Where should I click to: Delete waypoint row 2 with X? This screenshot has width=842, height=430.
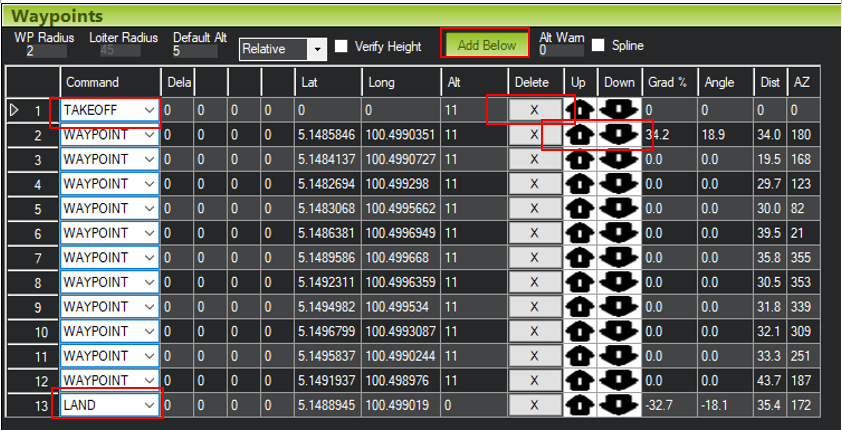coord(534,135)
